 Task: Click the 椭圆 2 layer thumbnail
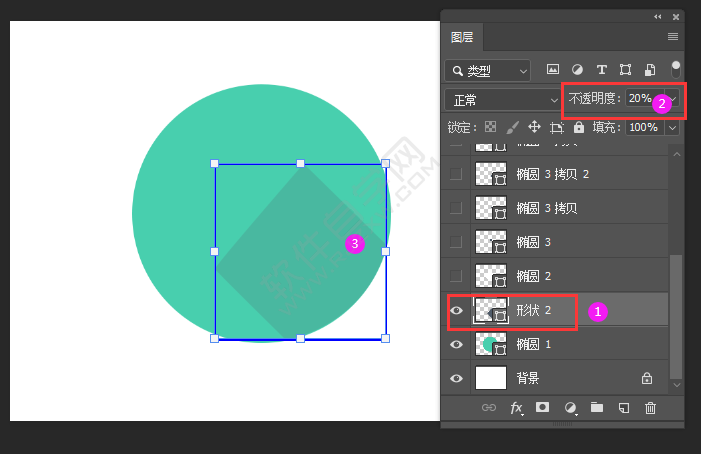491,276
